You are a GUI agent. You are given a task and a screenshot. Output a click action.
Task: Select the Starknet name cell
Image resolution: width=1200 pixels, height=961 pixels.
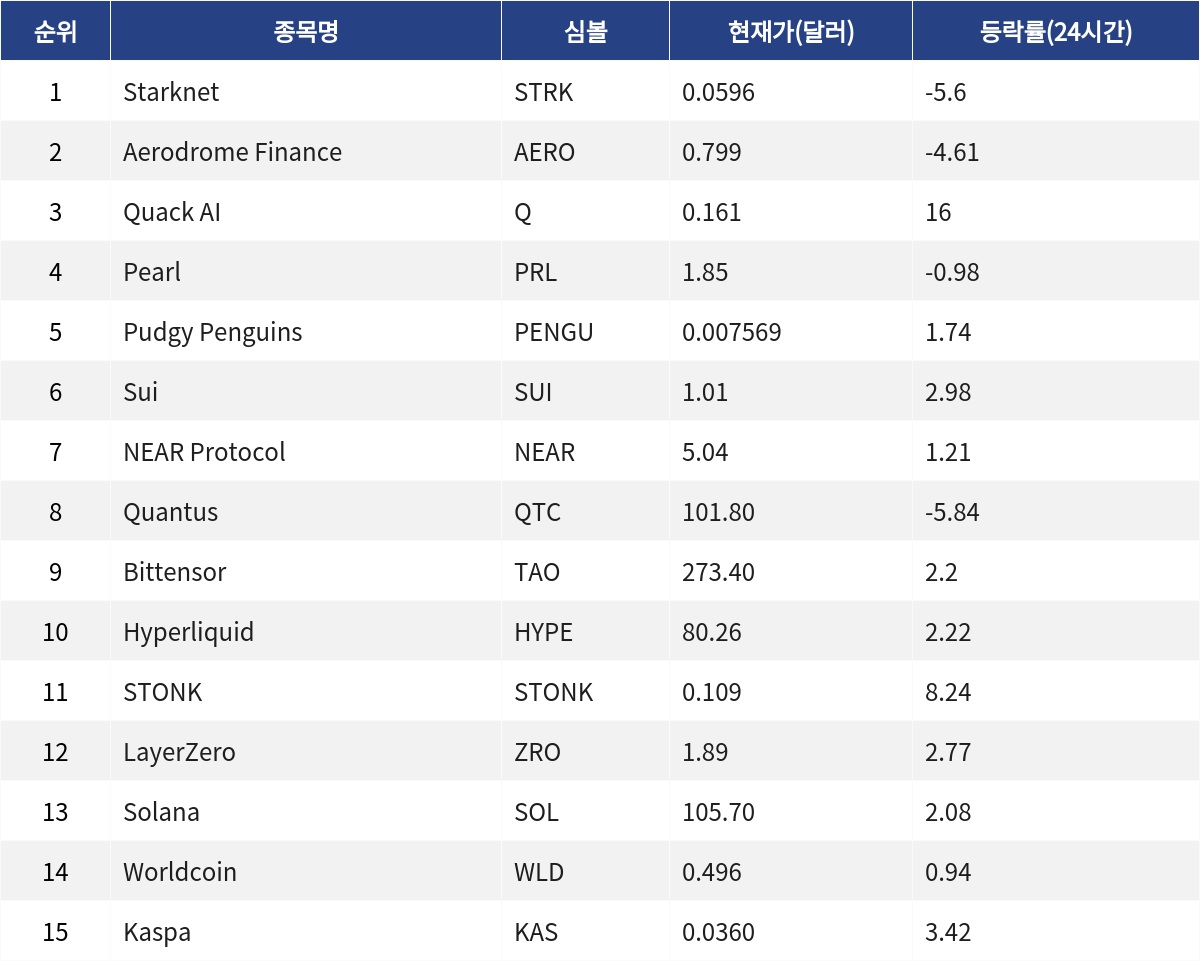(x=306, y=92)
